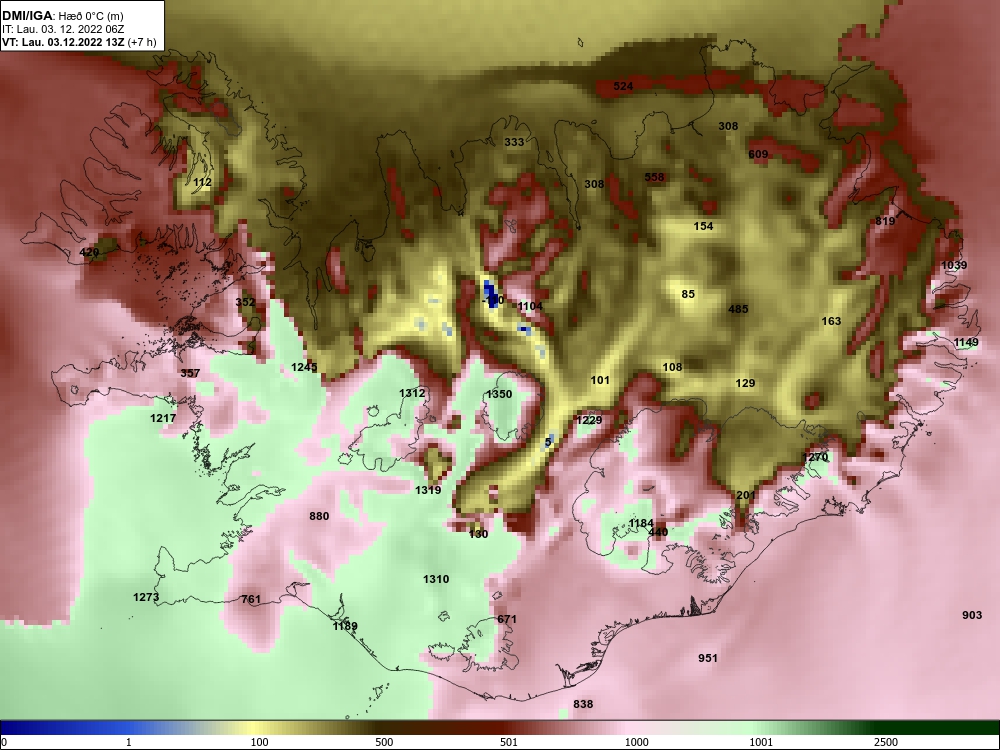
Task: Click the 357 label
Action: 190,373
